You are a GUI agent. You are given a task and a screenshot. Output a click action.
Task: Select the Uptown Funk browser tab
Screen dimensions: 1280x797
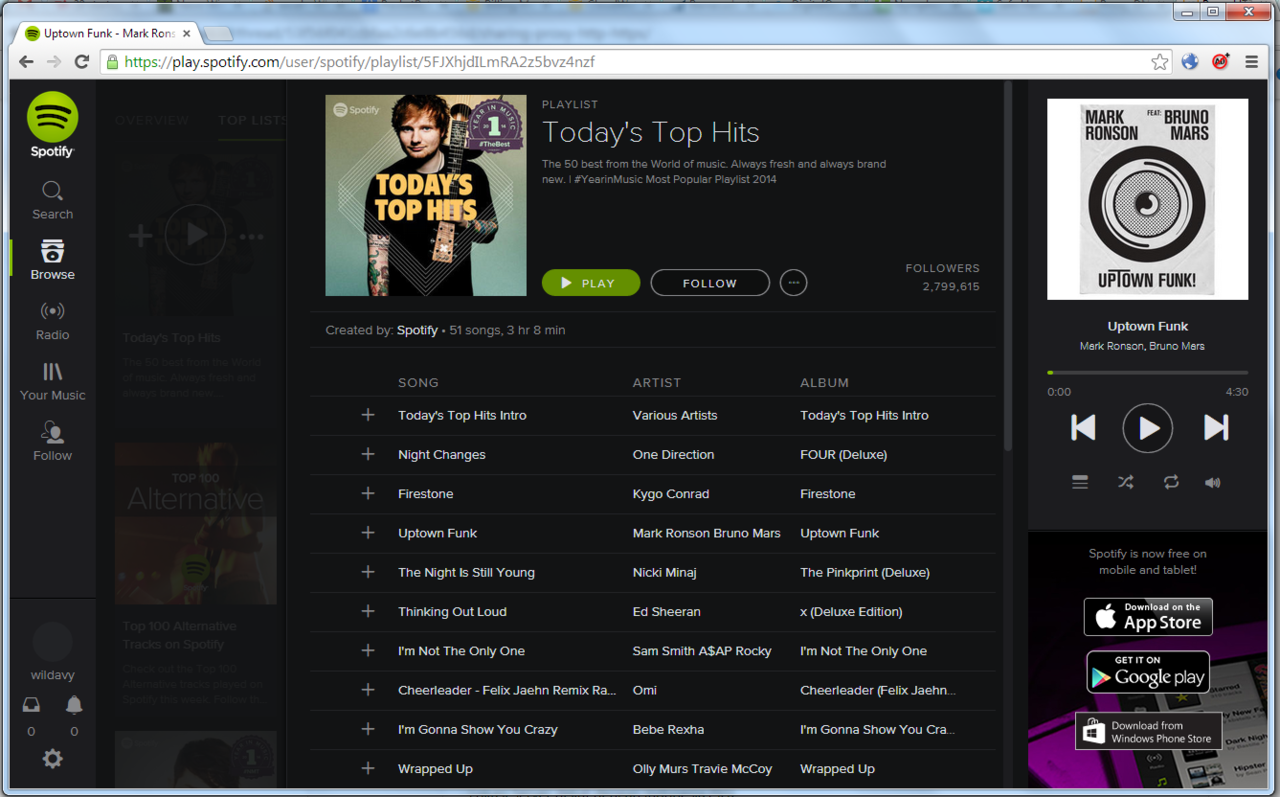(x=108, y=33)
